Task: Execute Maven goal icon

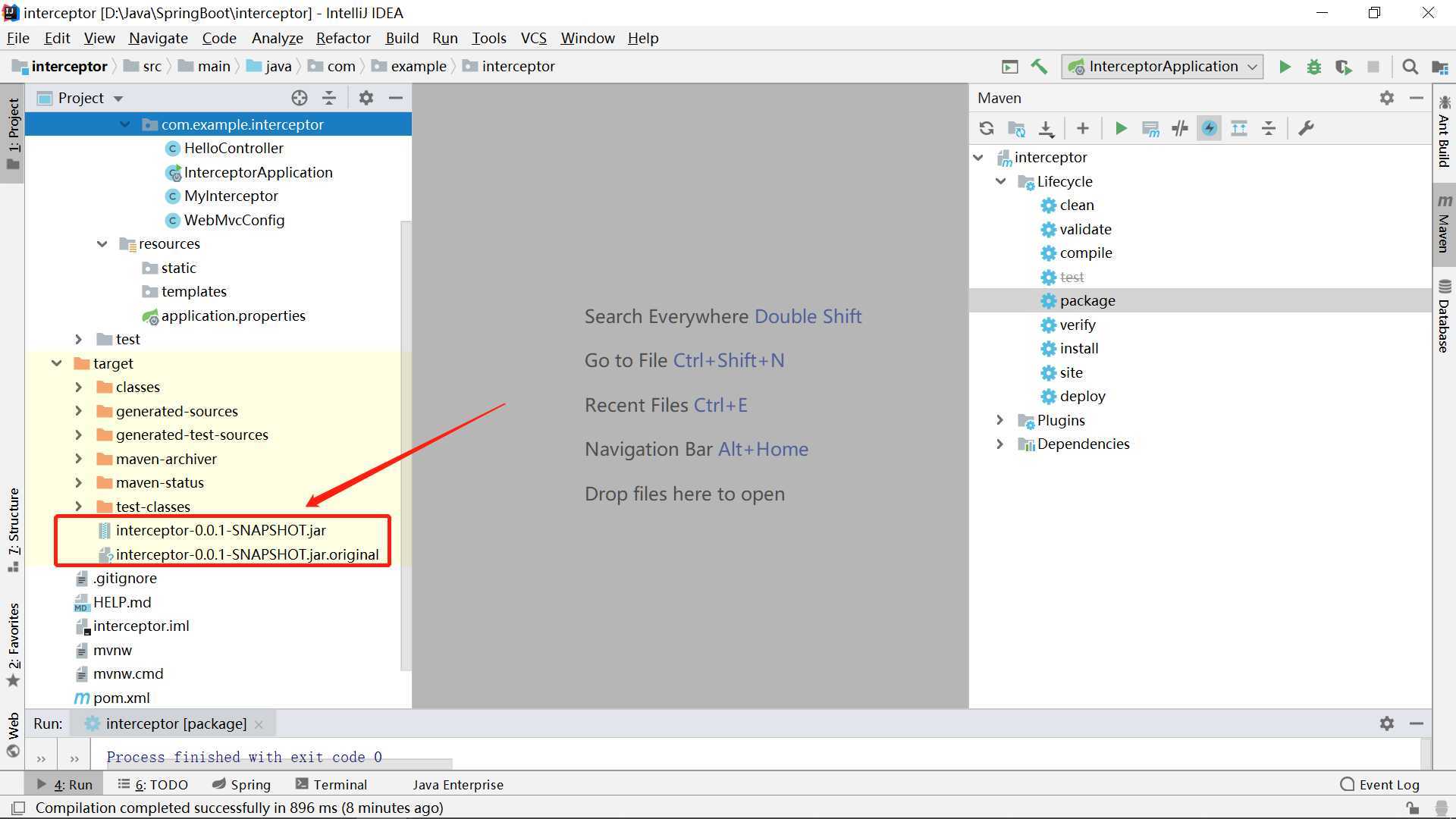Action: tap(1150, 128)
